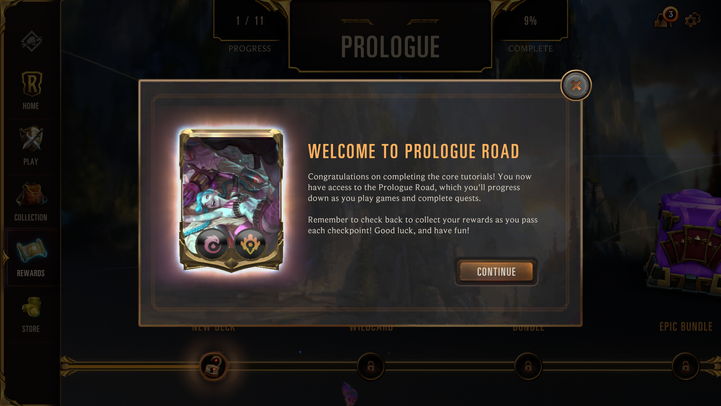Select the Play crossed-swords icon
The width and height of the screenshot is (721, 406).
[31, 146]
